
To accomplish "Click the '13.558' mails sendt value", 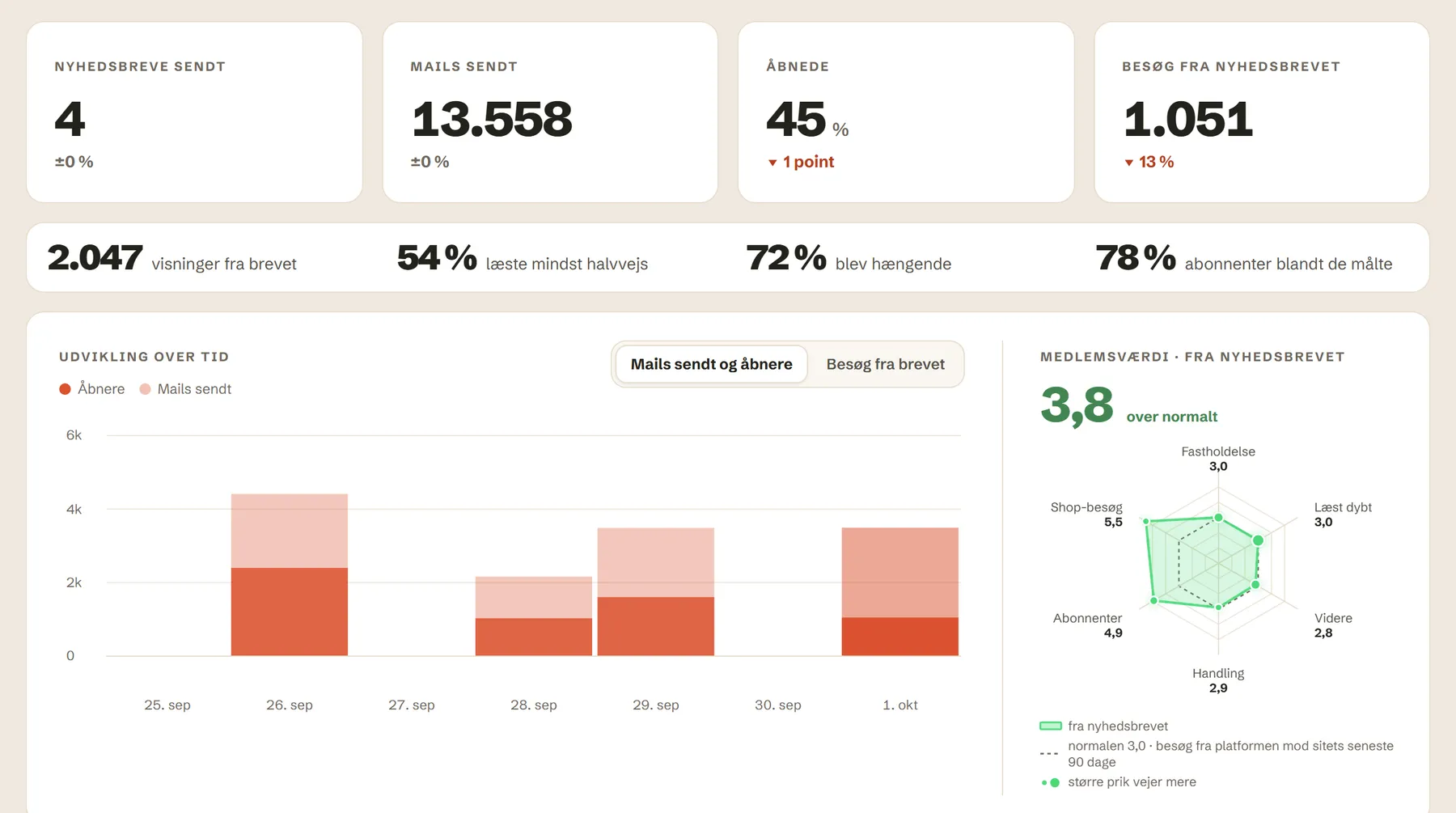I will click(x=492, y=119).
